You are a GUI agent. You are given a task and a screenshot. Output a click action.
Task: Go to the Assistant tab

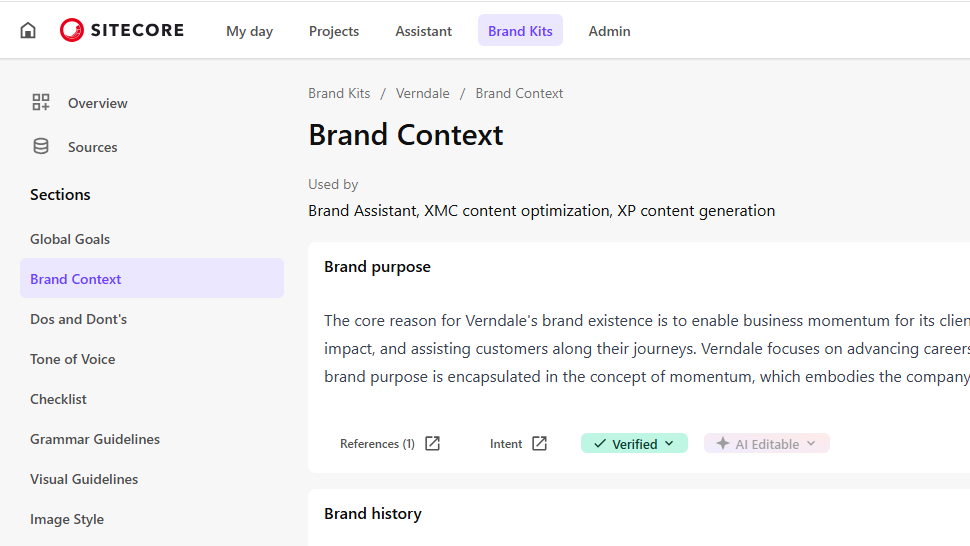click(424, 31)
